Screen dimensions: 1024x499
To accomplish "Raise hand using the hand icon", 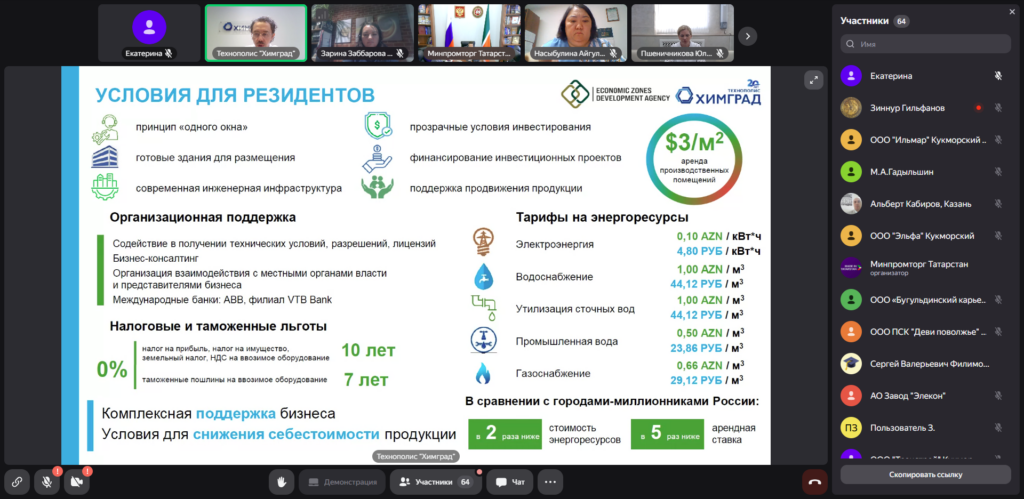I will click(x=281, y=482).
